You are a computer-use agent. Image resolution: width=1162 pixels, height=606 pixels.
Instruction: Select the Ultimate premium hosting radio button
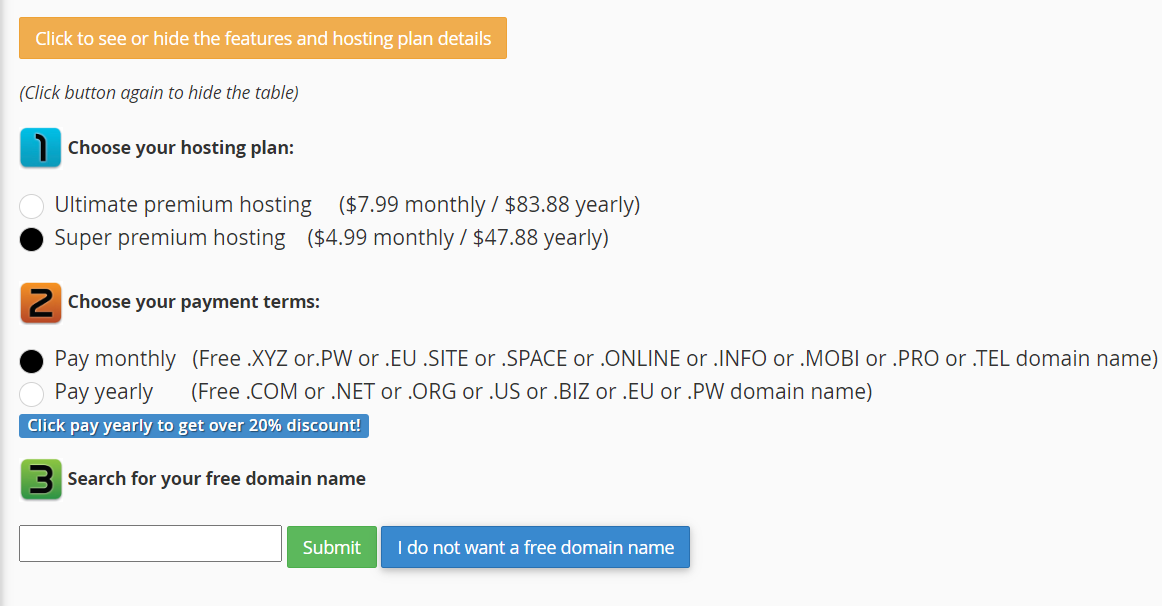tap(32, 206)
